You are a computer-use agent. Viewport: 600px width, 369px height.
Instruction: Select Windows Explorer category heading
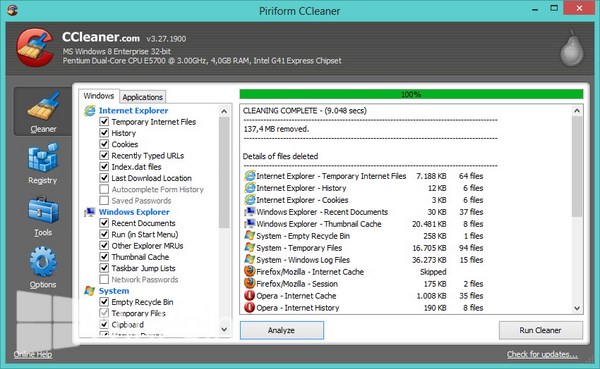134,212
